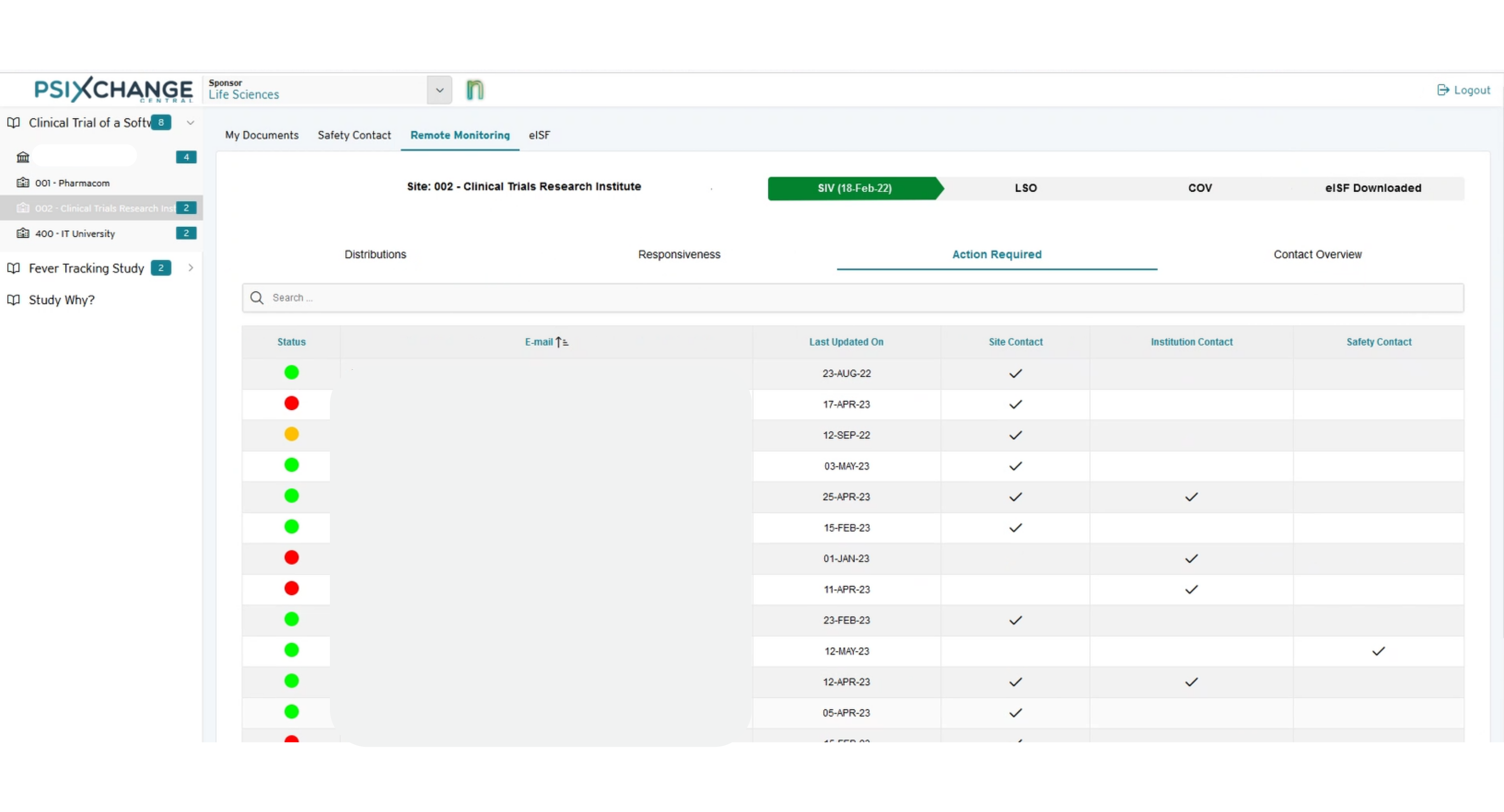This screenshot has height=812, width=1504.
Task: Click the red status dot in the 01-JAN-23 row
Action: pyautogui.click(x=291, y=557)
